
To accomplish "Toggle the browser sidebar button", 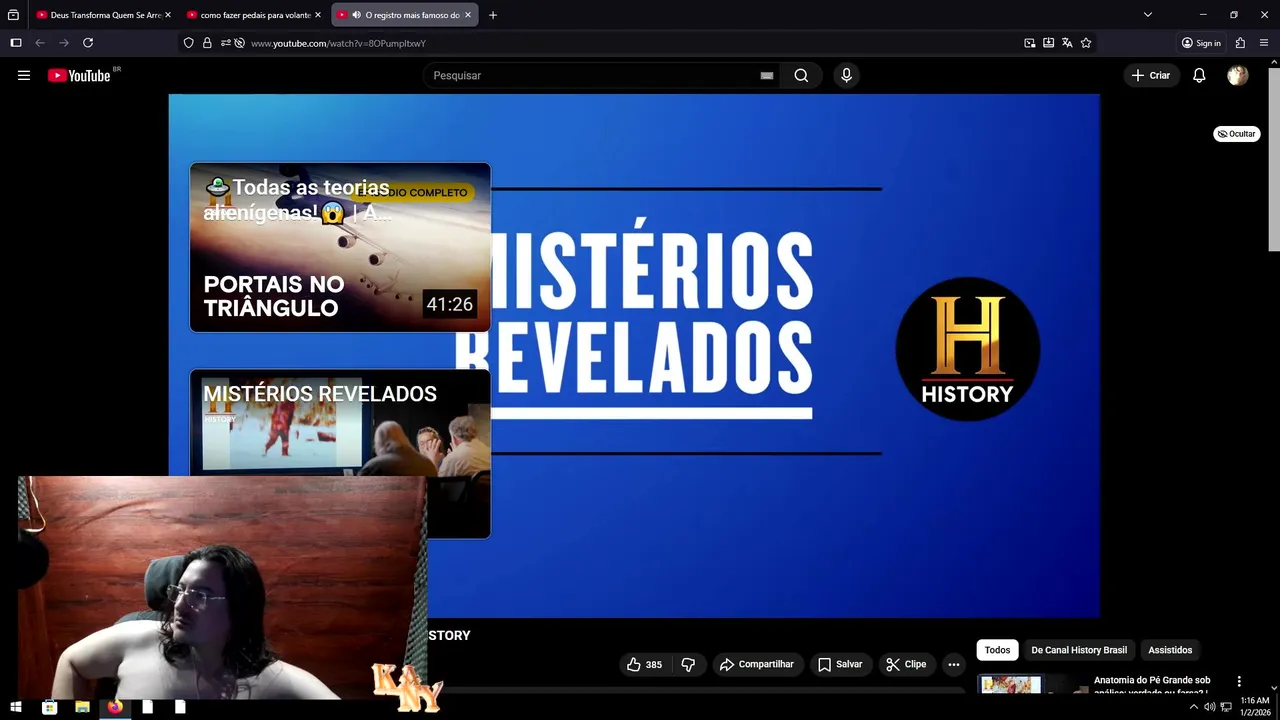I will (16, 43).
